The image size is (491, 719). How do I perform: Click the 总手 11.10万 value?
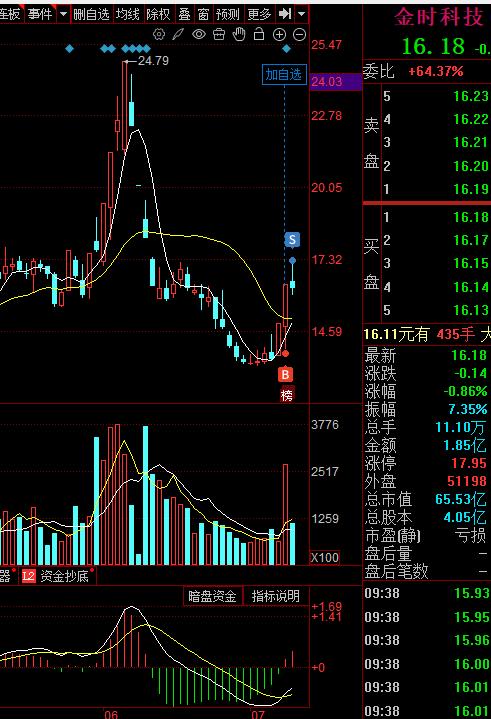[x=460, y=427]
